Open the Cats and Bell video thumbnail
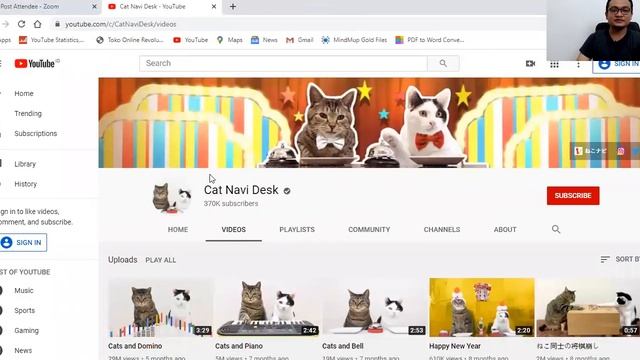This screenshot has height=360, width=640. [x=374, y=307]
